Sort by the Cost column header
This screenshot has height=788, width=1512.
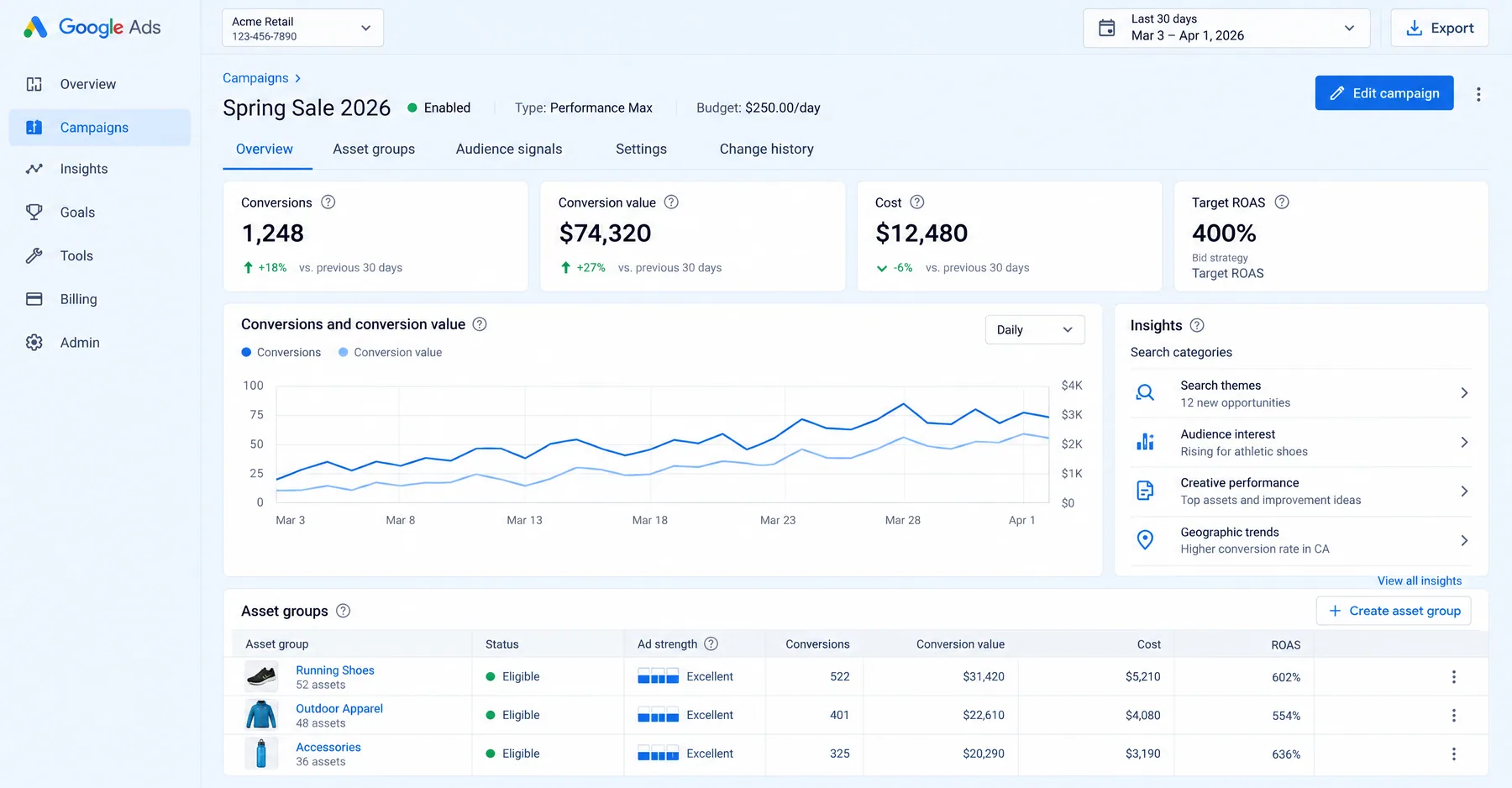click(1149, 644)
